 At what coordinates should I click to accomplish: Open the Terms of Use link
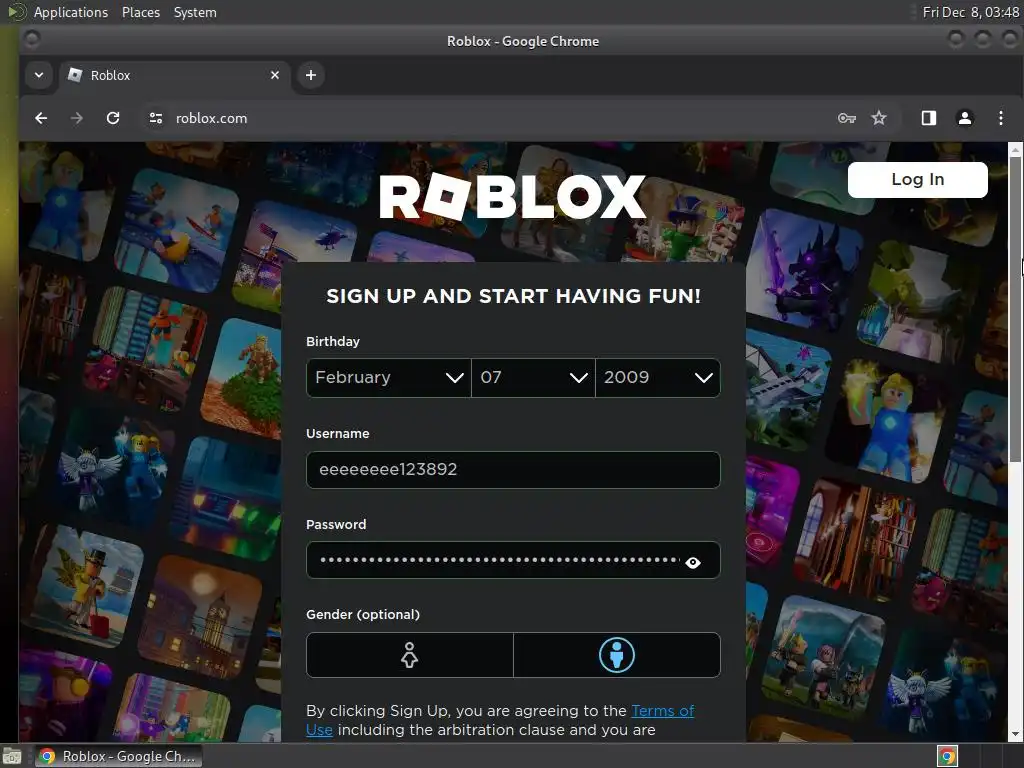(662, 711)
